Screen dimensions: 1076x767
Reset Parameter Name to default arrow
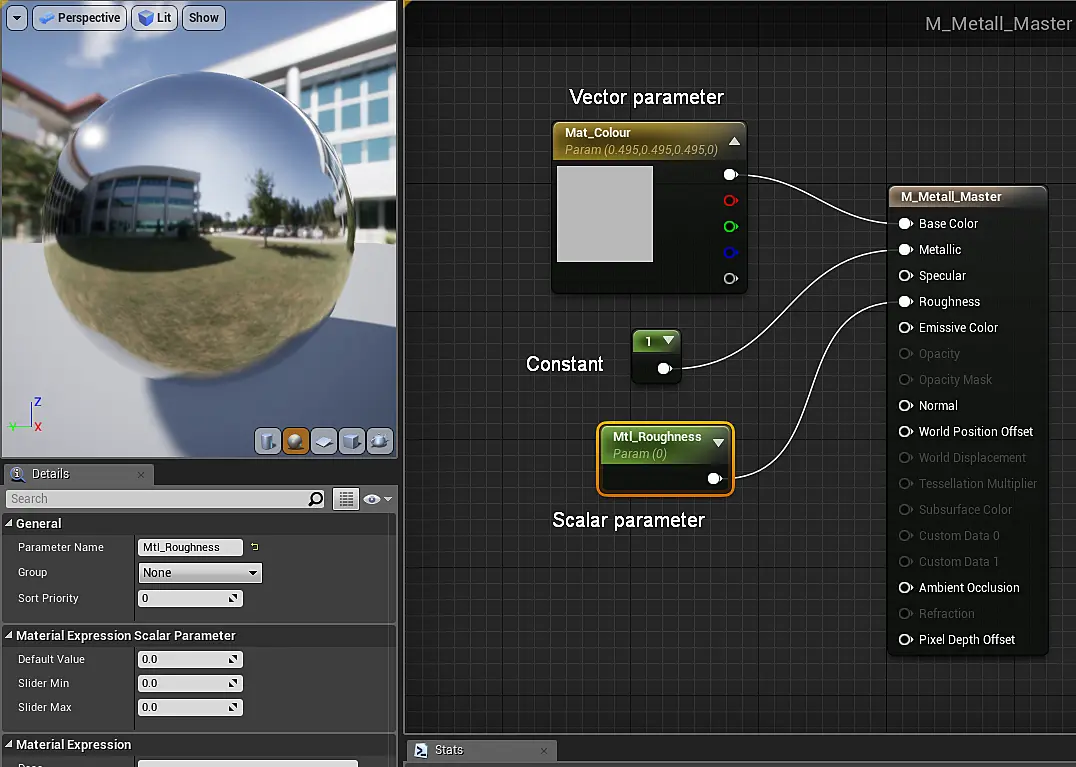pyautogui.click(x=255, y=547)
